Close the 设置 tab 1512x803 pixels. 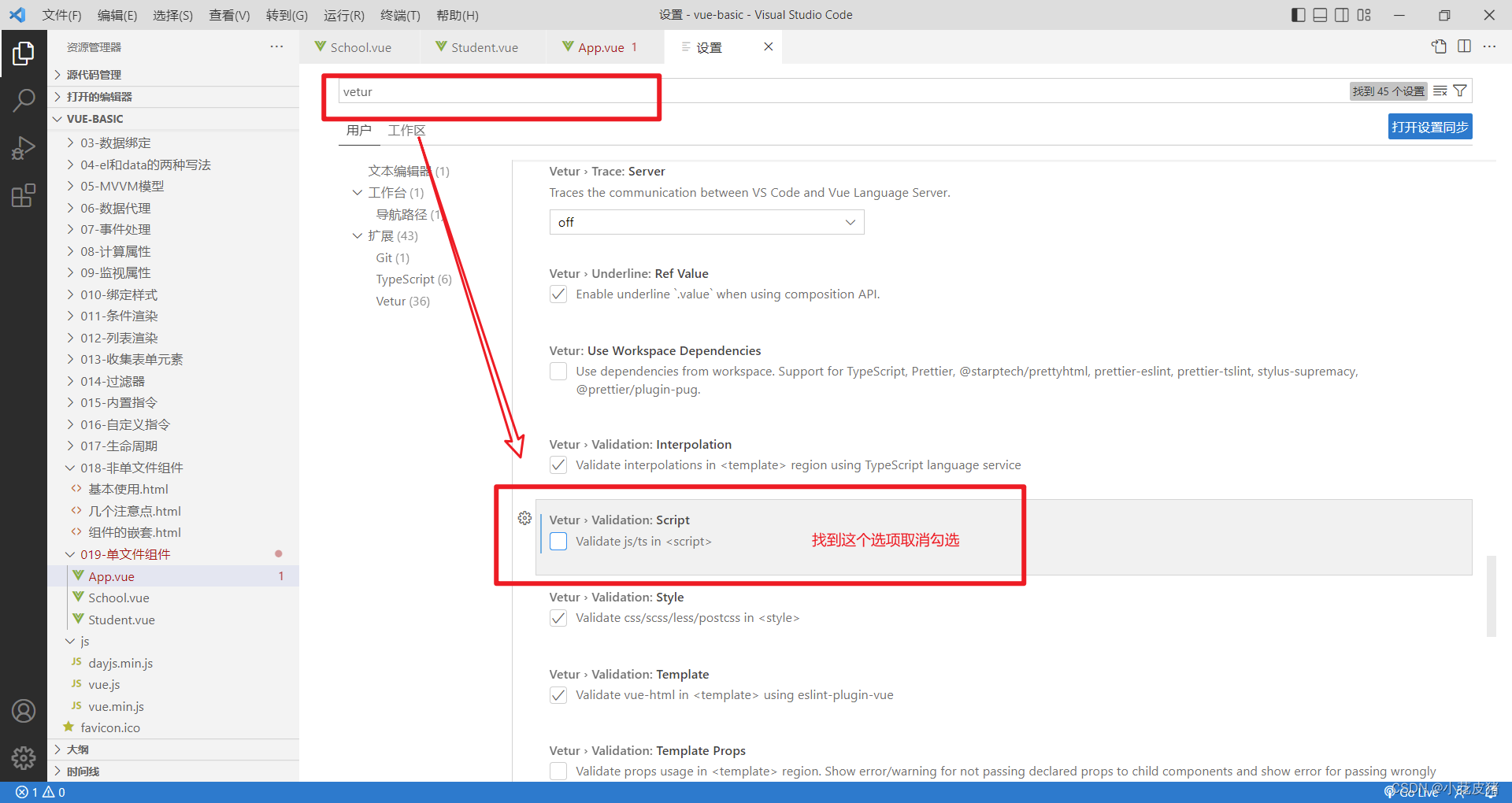point(768,47)
